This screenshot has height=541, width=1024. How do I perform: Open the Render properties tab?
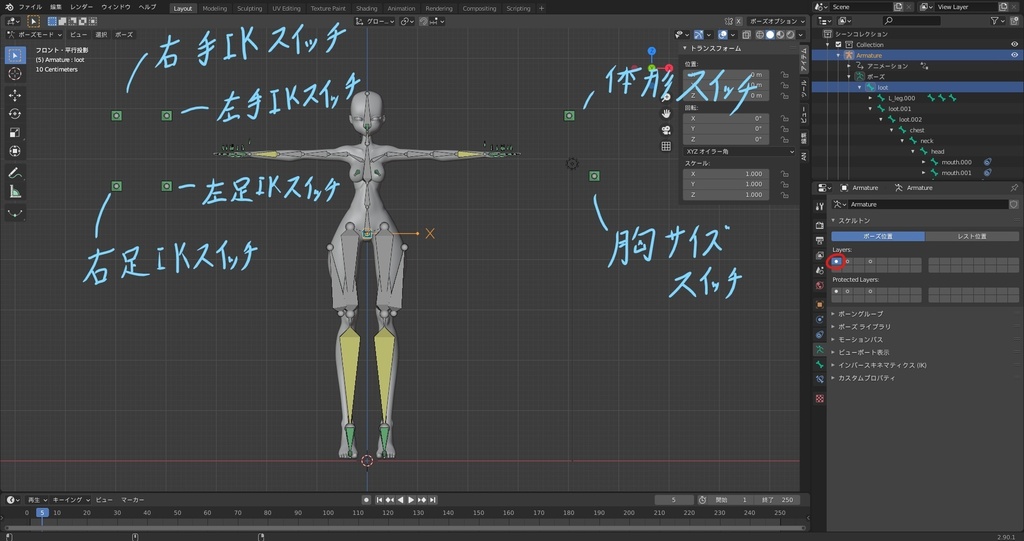tap(820, 225)
